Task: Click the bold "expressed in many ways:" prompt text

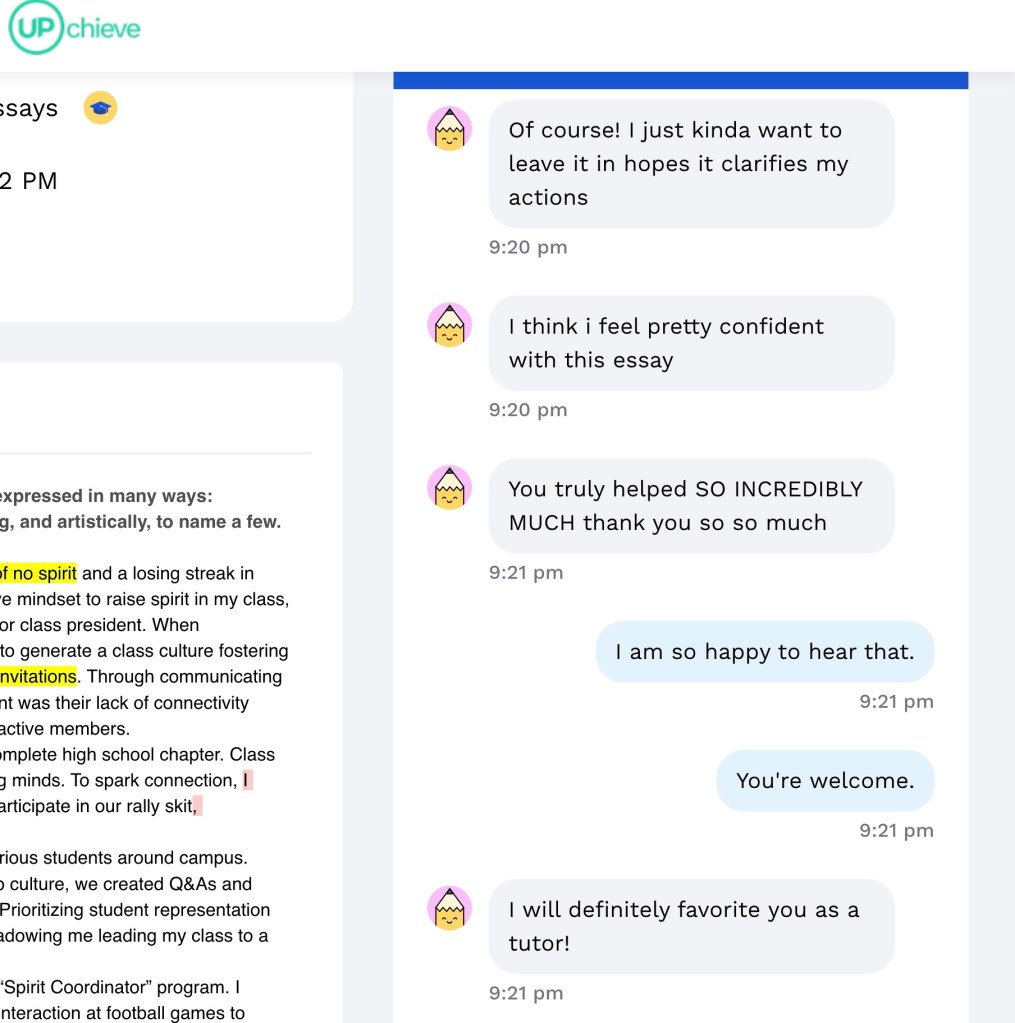Action: pos(105,496)
